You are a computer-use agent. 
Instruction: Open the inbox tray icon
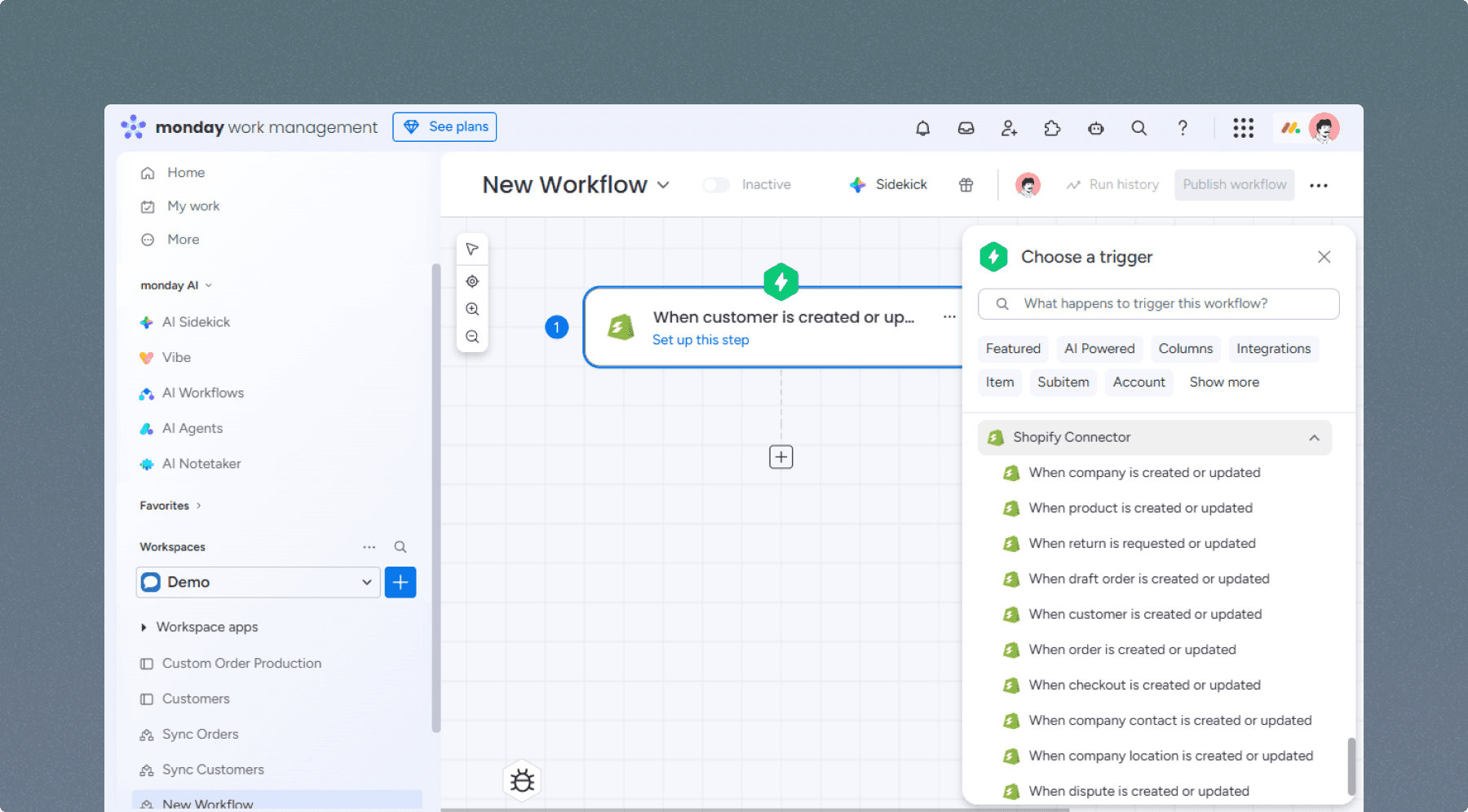(966, 128)
